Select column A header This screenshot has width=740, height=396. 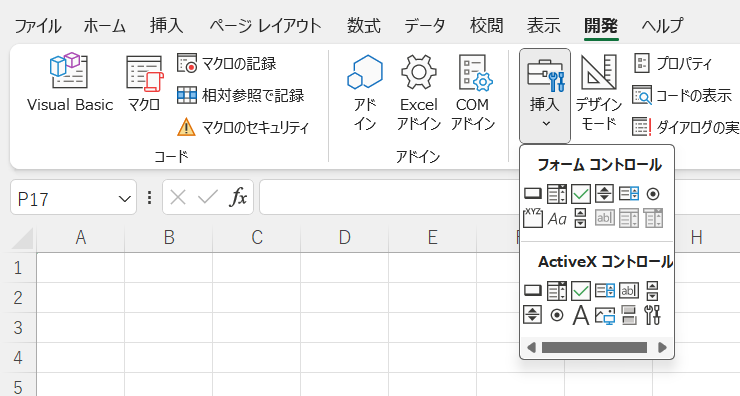81,237
